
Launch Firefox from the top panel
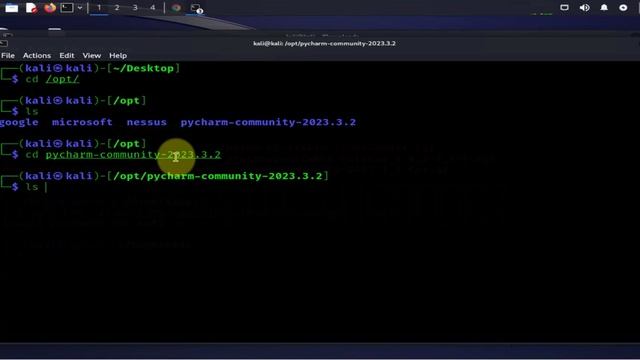pos(50,8)
